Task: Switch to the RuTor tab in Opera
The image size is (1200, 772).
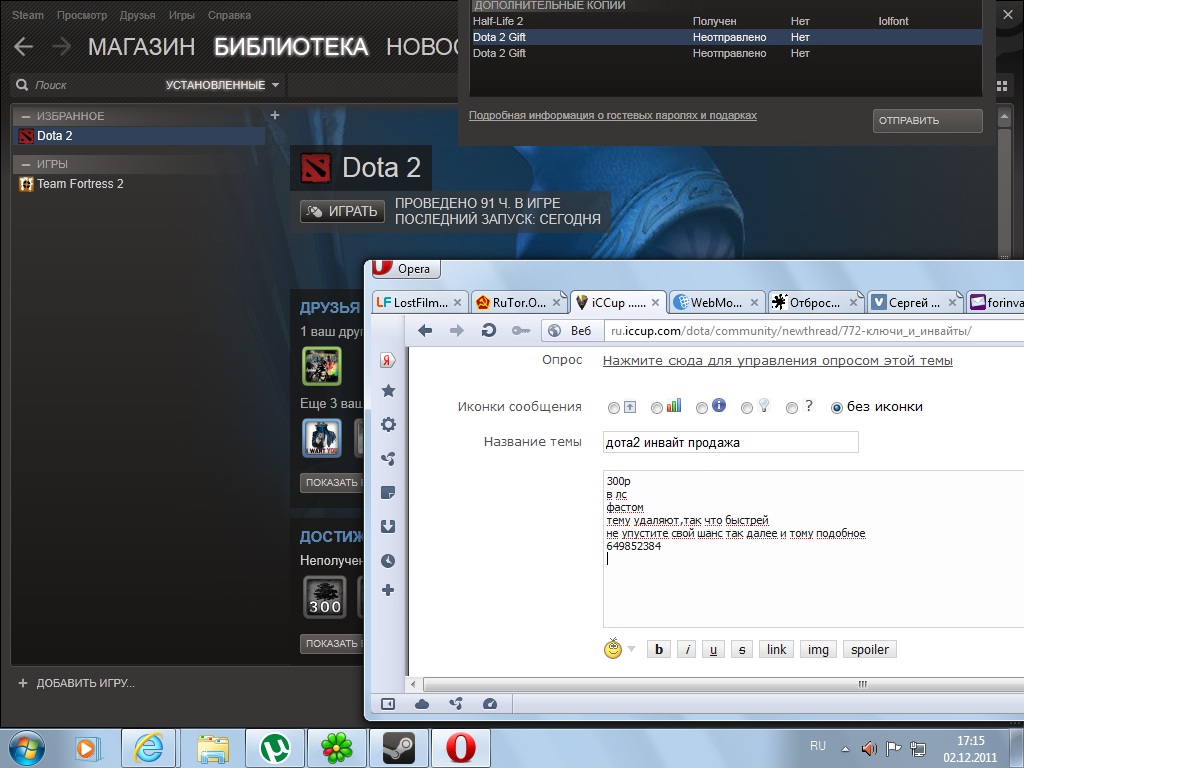Action: [519, 302]
